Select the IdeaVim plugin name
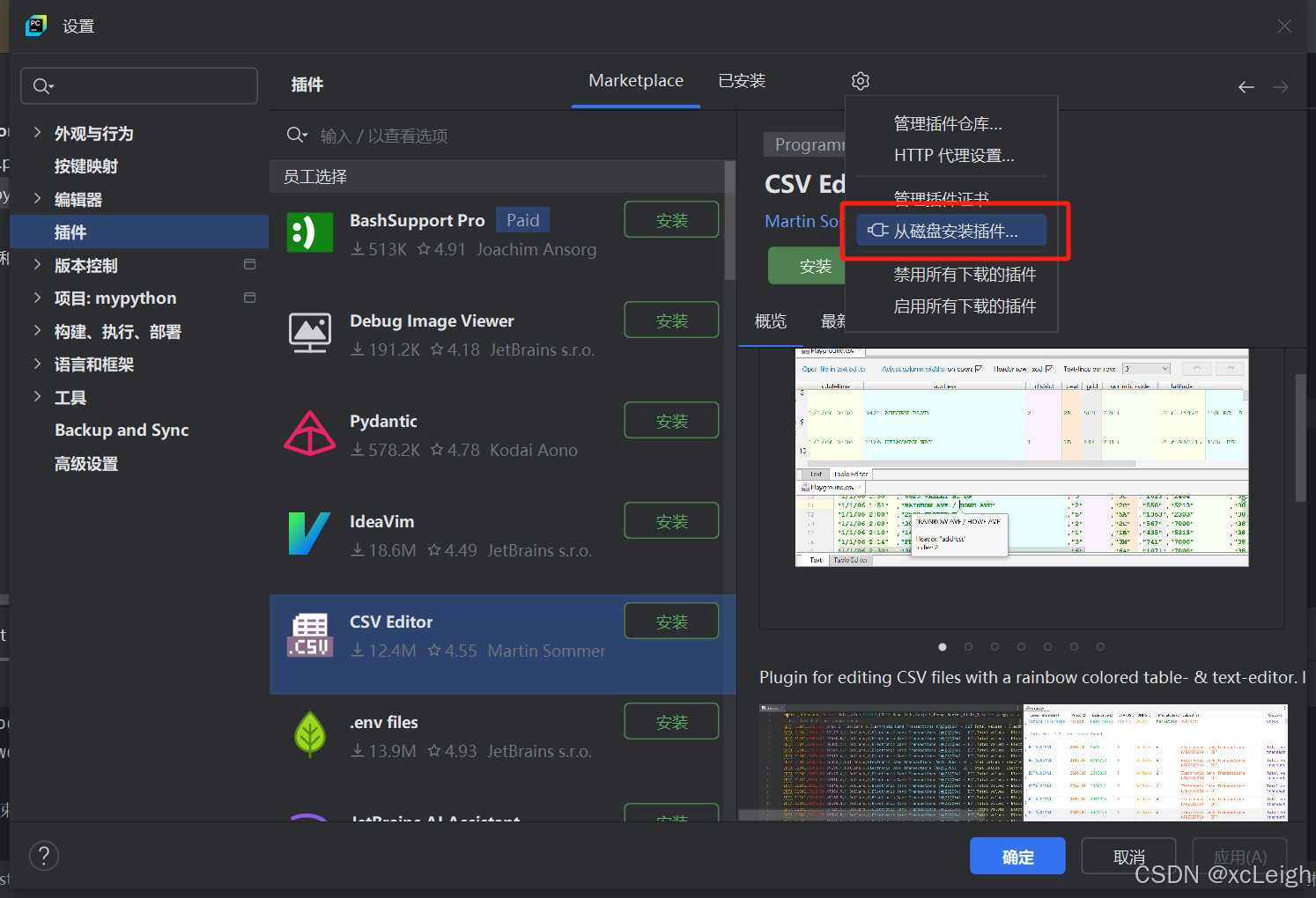The height and width of the screenshot is (898, 1316). click(381, 522)
